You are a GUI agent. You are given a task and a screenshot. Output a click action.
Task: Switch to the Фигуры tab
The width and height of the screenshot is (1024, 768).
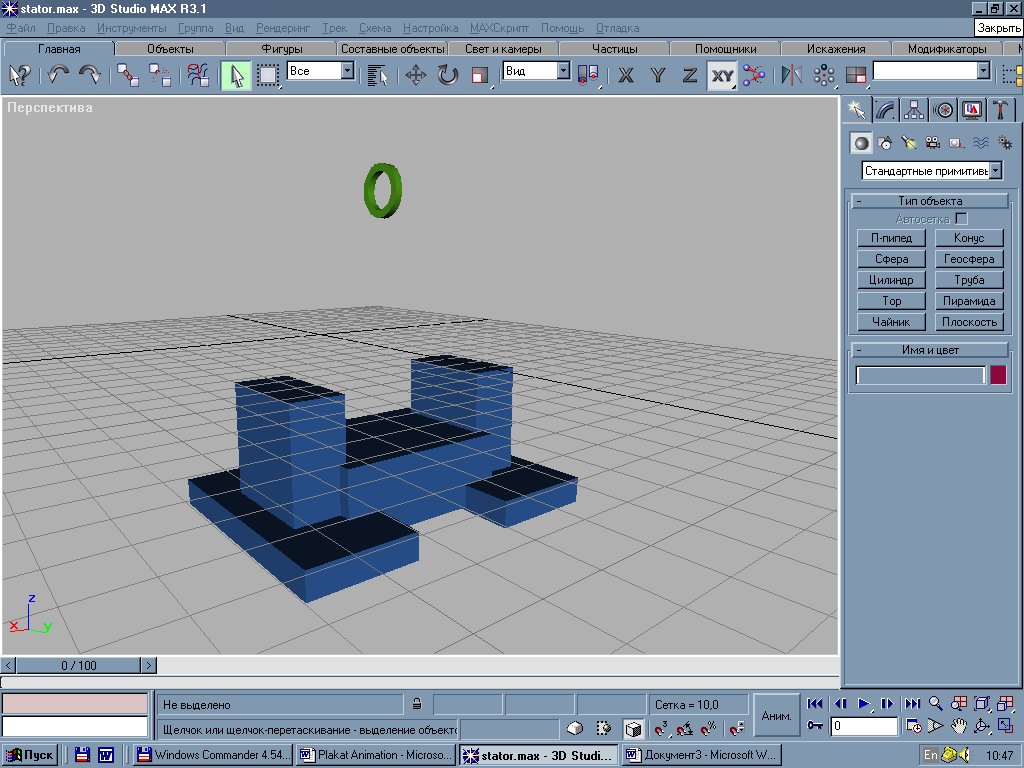coord(281,48)
